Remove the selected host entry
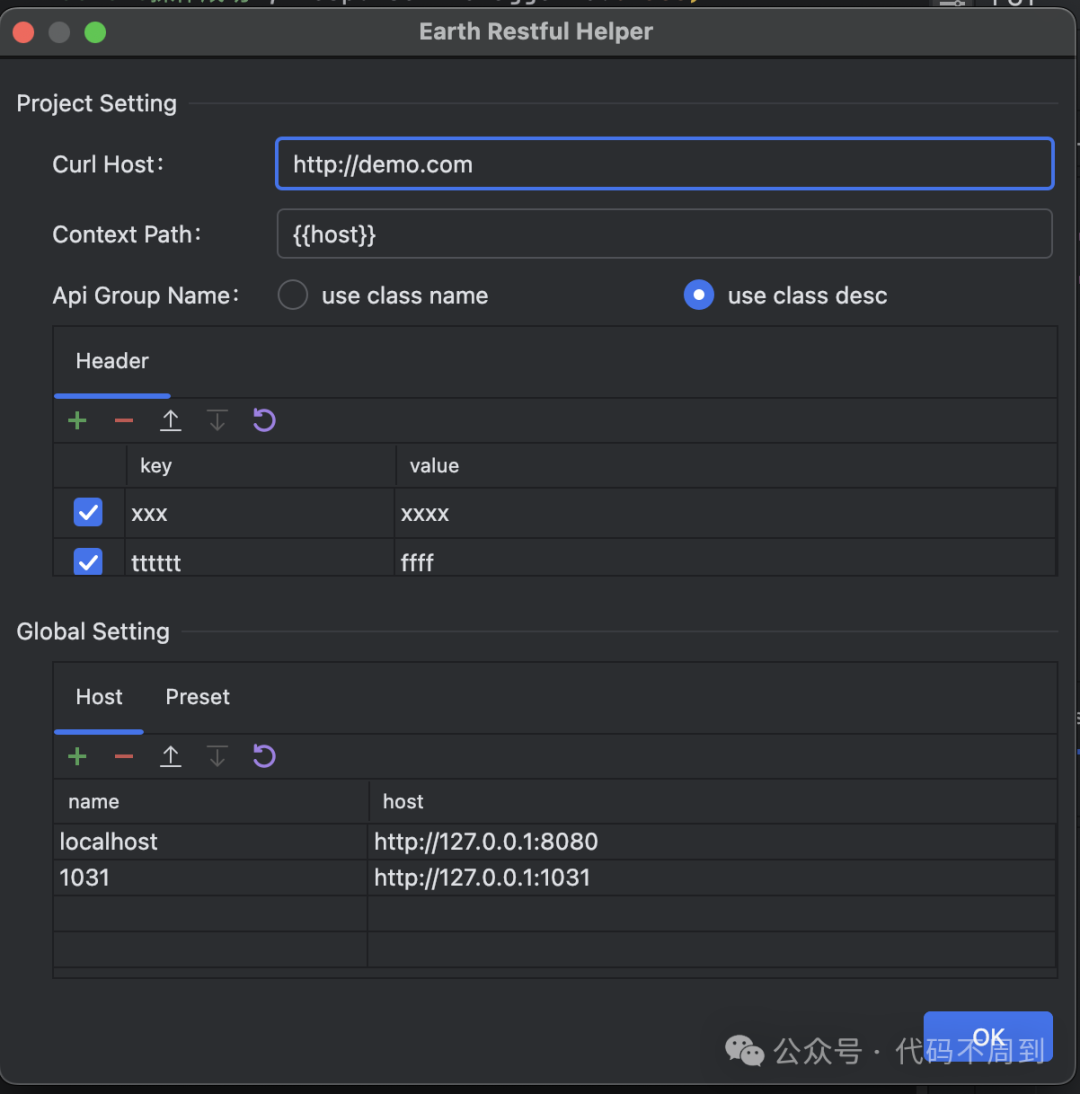The image size is (1080, 1094). [123, 756]
